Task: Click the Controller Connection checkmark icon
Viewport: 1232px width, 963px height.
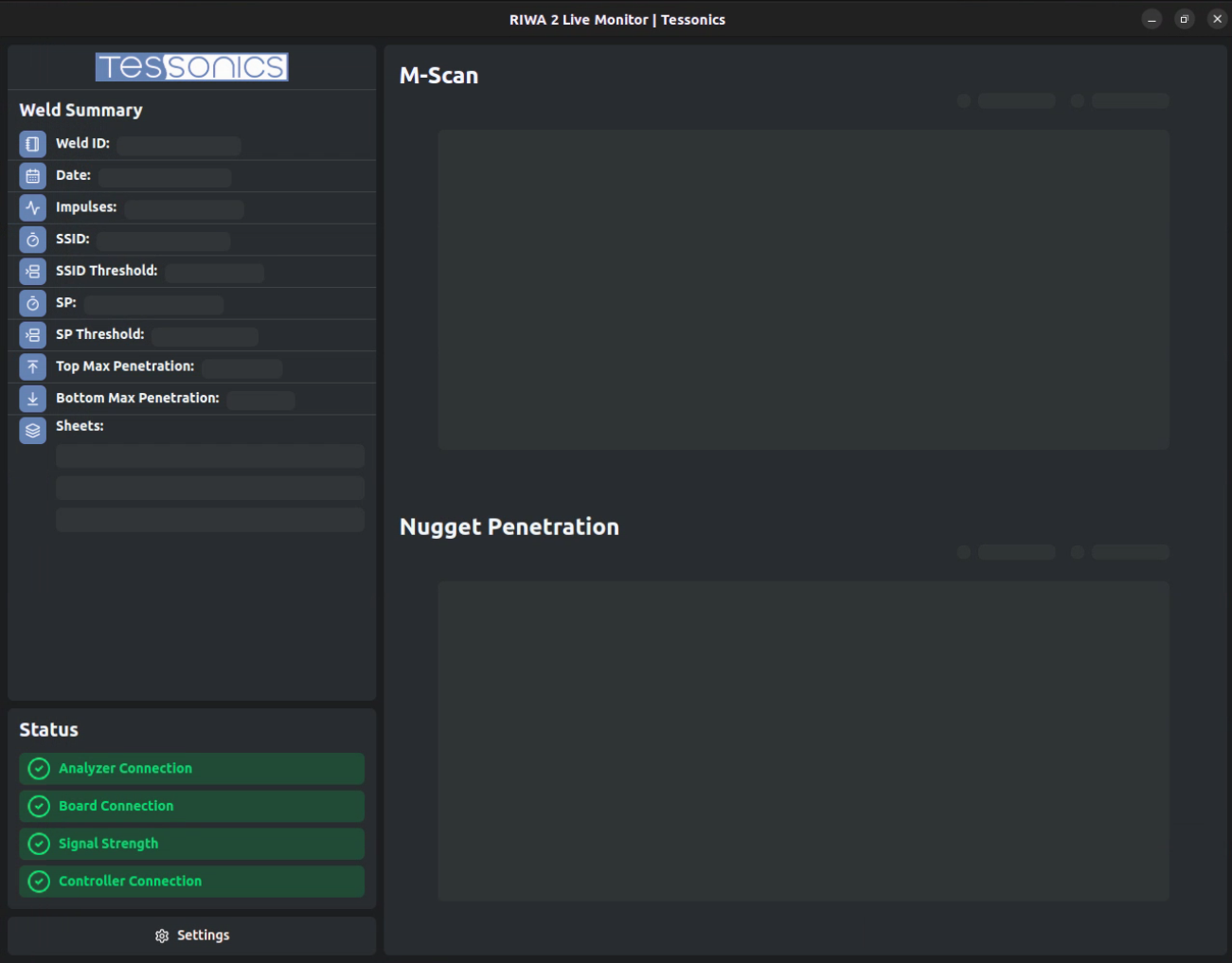Action: (x=39, y=882)
